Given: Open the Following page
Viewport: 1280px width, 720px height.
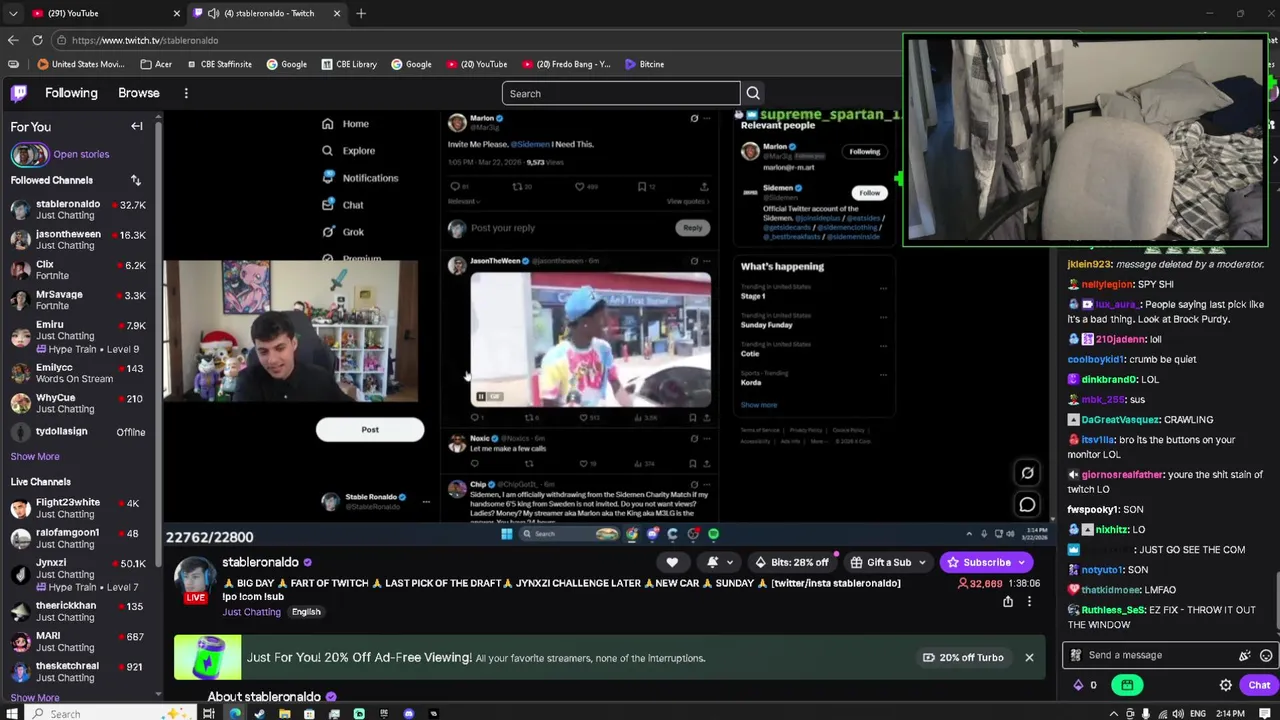Looking at the screenshot, I should point(71,93).
